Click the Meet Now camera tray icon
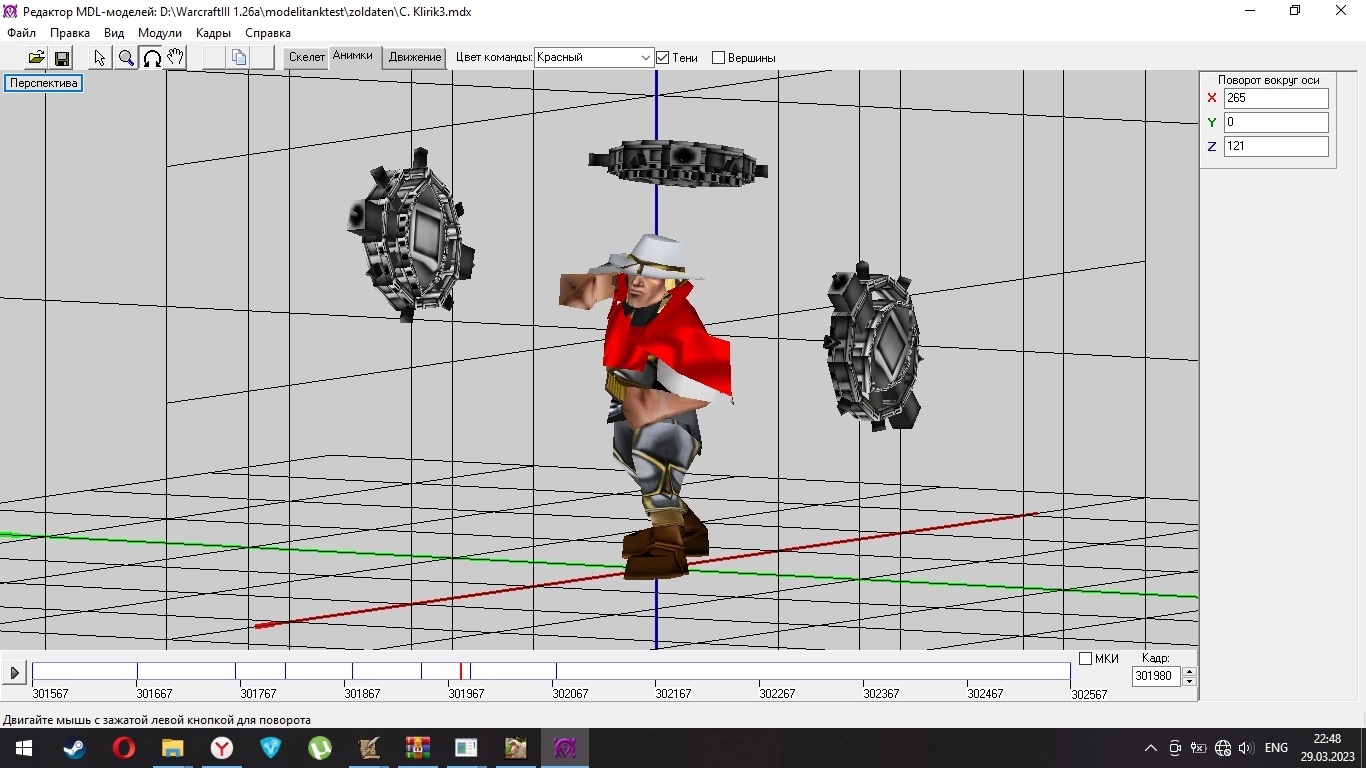Viewport: 1366px width, 768px height. pos(1175,748)
